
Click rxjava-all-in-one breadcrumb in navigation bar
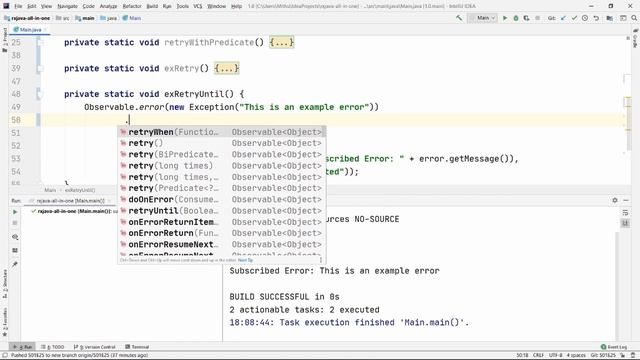[27, 18]
